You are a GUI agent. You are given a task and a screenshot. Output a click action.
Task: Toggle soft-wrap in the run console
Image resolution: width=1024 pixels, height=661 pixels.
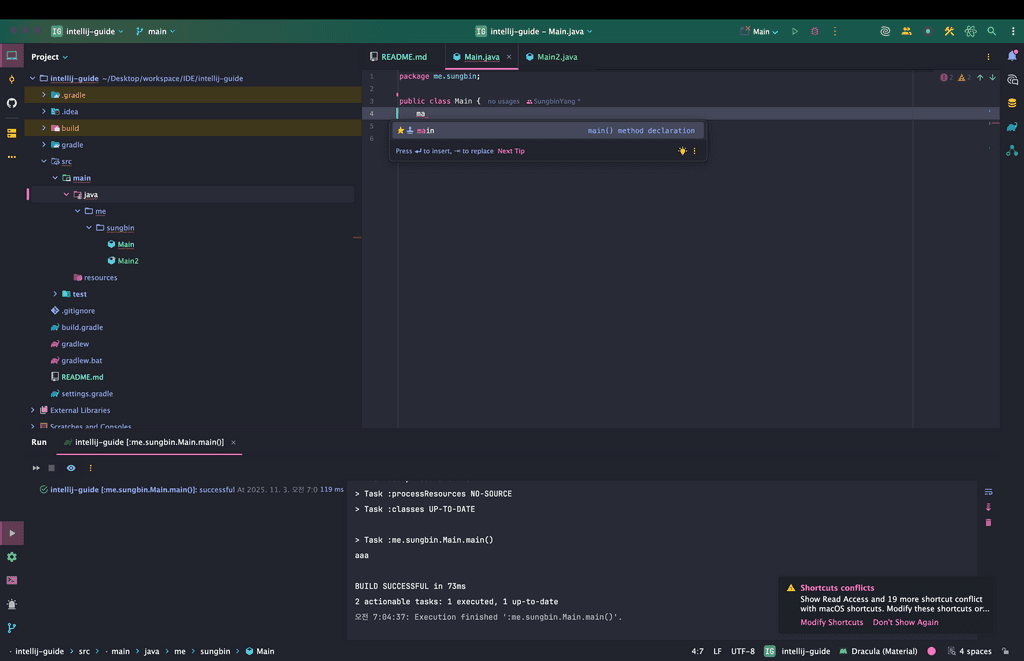988,492
